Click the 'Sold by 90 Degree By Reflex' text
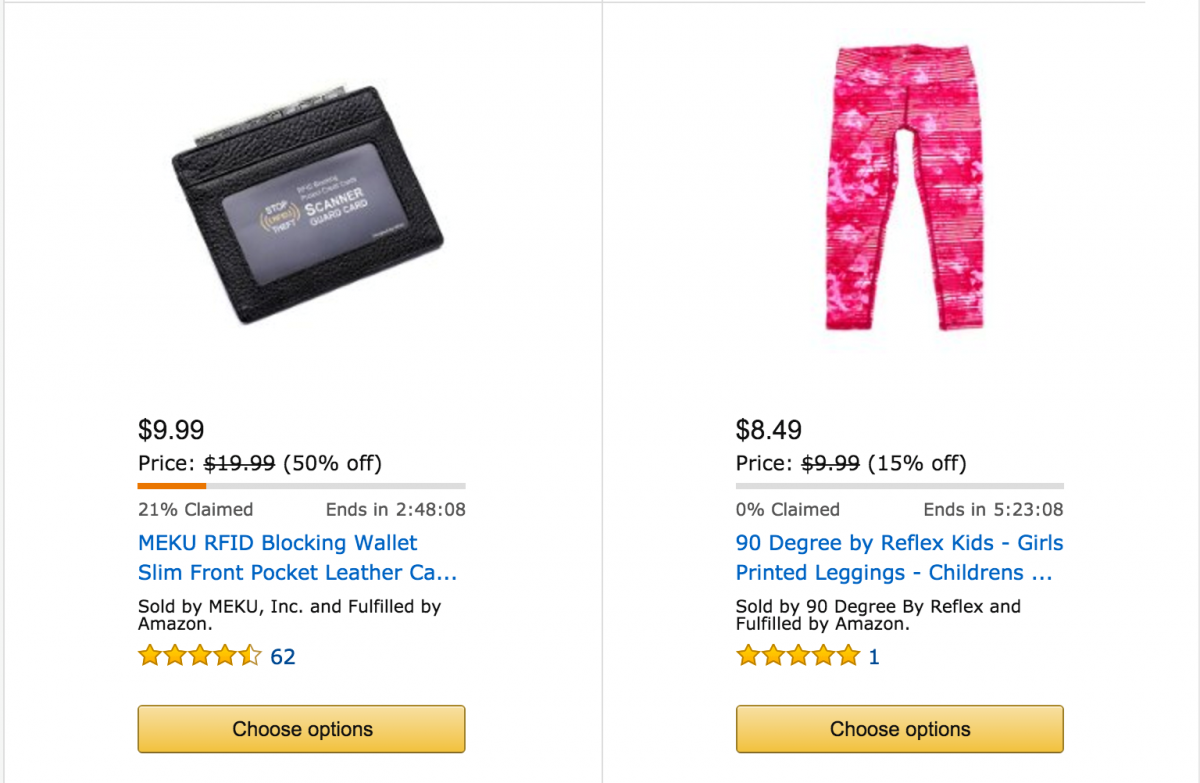 [x=878, y=614]
